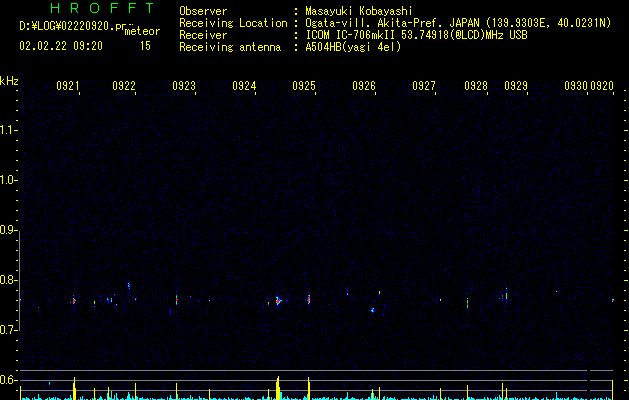Screen dimensions: 629x400
Task: Select the 0925 time marker
Action: tap(304, 85)
